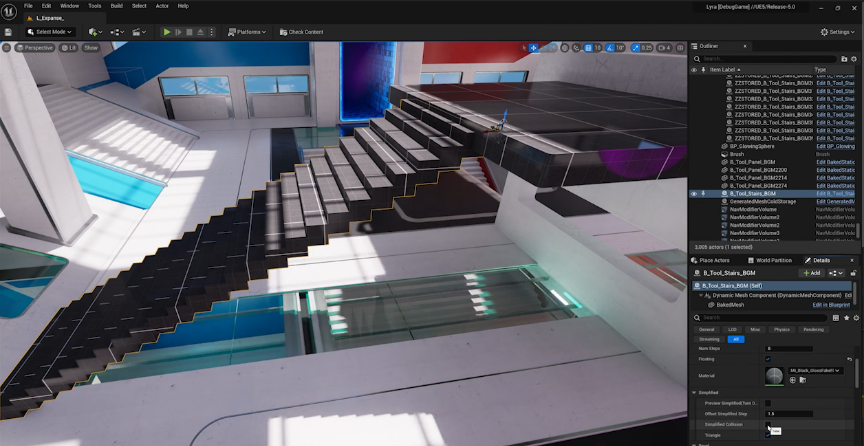Viewport: 864px width, 446px height.
Task: Open the add content quick menu icon
Action: [x=92, y=32]
